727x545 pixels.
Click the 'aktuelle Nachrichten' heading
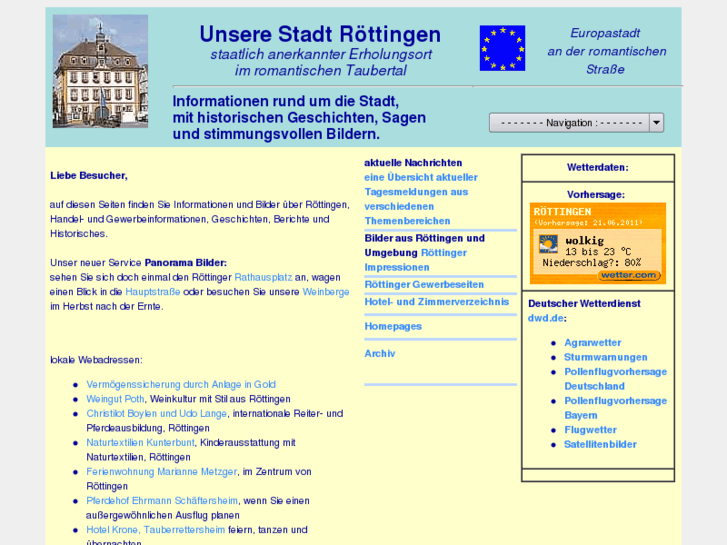click(413, 163)
